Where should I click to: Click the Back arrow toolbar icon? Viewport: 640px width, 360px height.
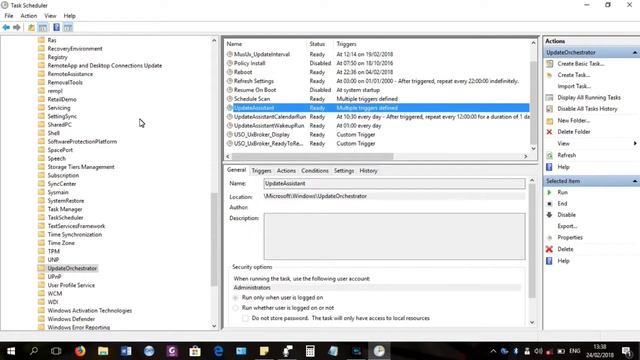click(6, 27)
